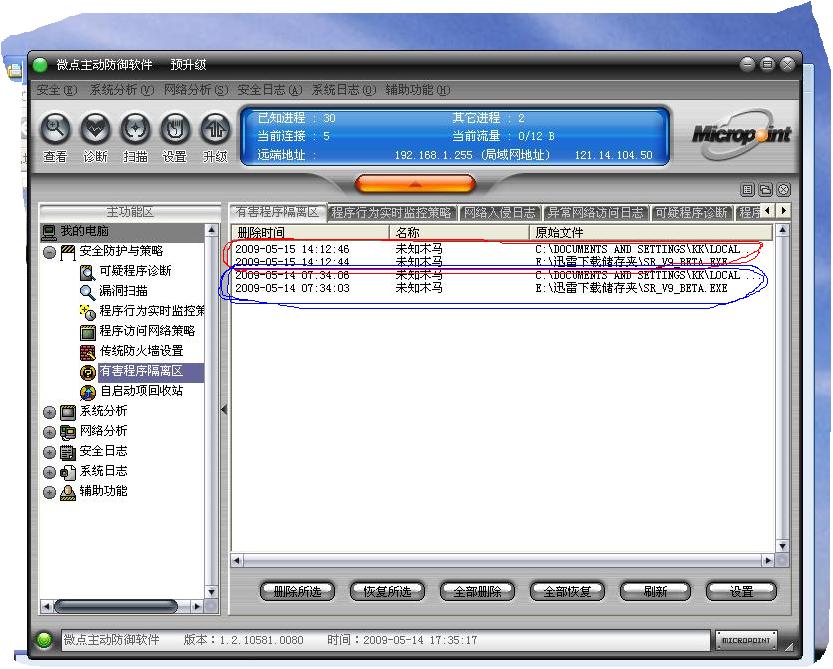Viewport: 833px width, 669px height.
Task: Collapse the left sidebar with the splitter arrow
Action: [x=224, y=409]
